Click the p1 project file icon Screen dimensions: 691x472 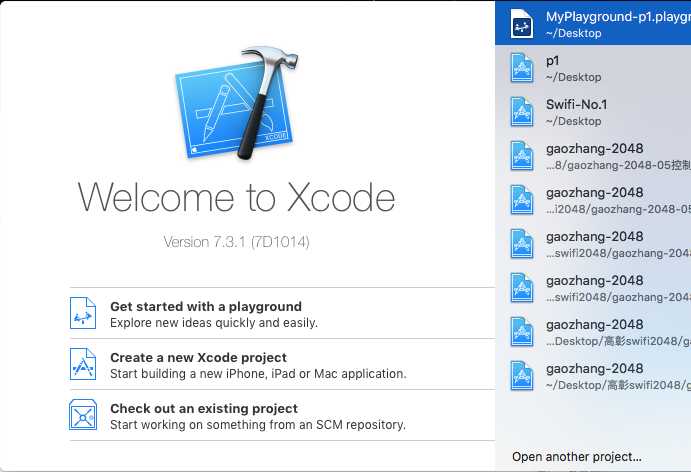(522, 68)
